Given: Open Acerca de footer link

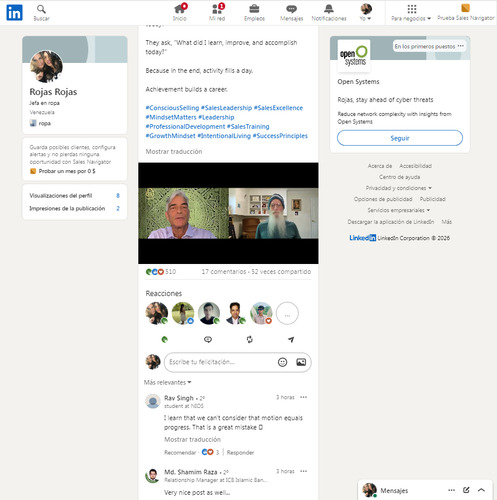Looking at the screenshot, I should (x=380, y=166).
